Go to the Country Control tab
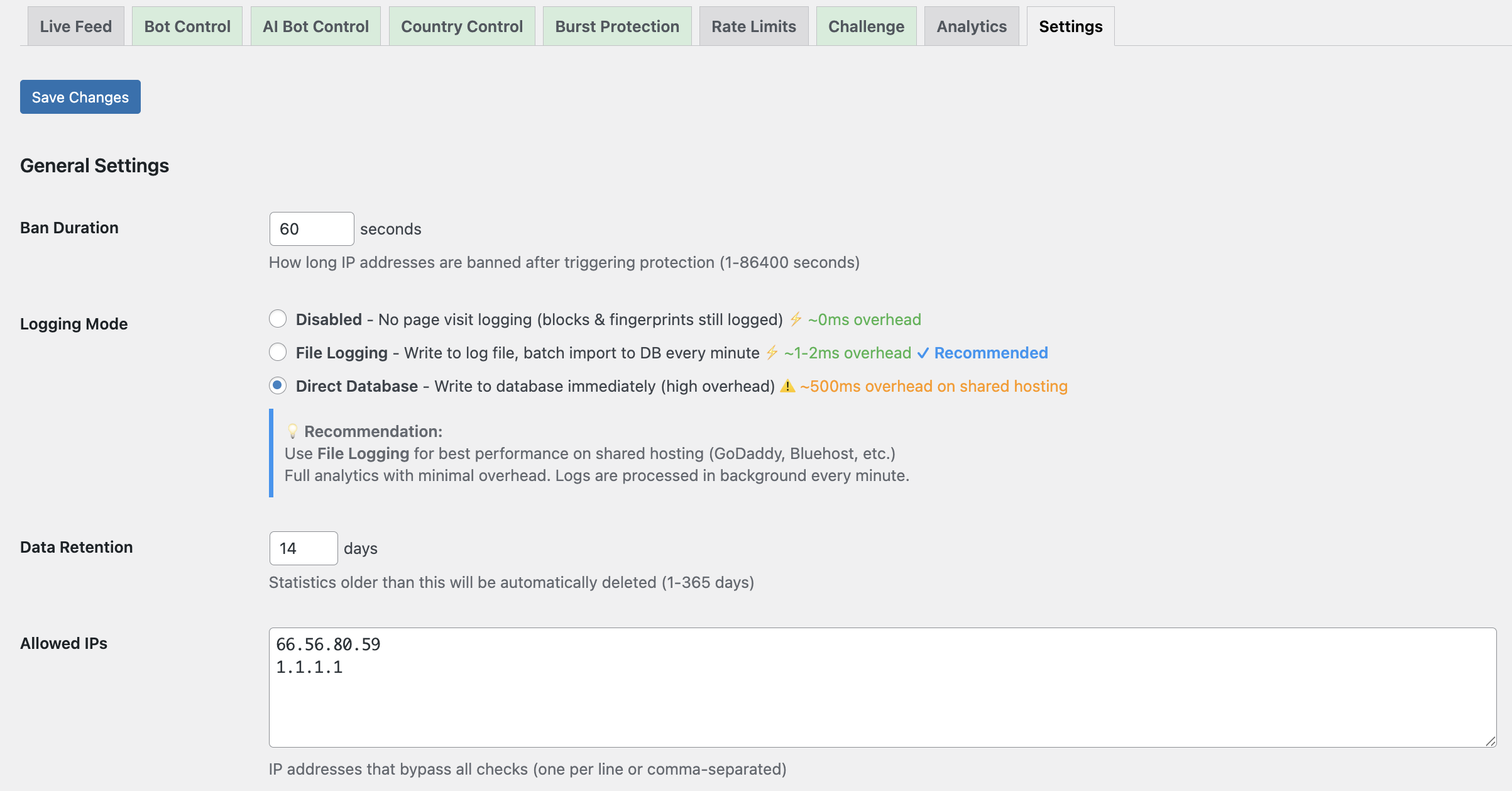 point(462,26)
